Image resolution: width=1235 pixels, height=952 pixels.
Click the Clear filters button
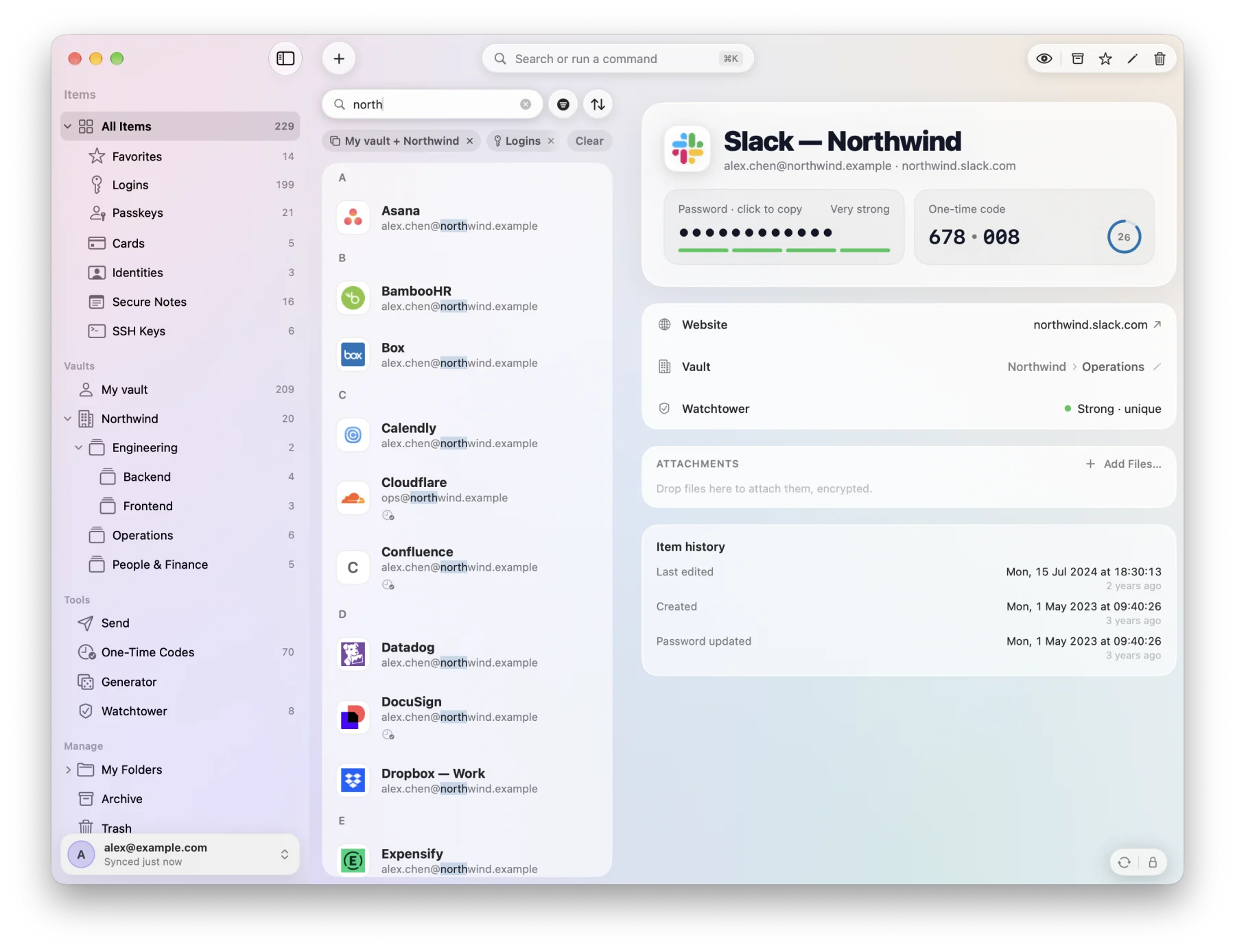589,141
